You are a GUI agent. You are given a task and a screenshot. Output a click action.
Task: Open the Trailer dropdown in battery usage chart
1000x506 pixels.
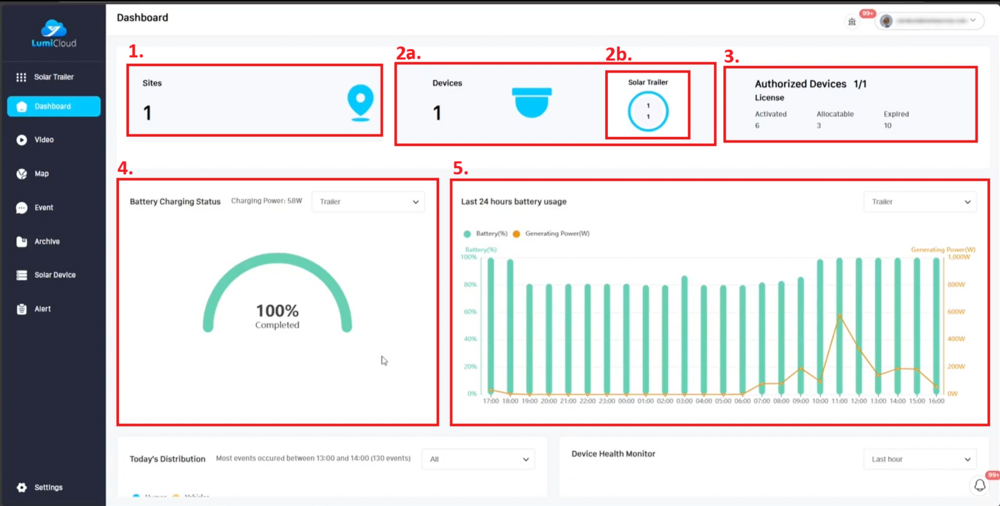(919, 202)
